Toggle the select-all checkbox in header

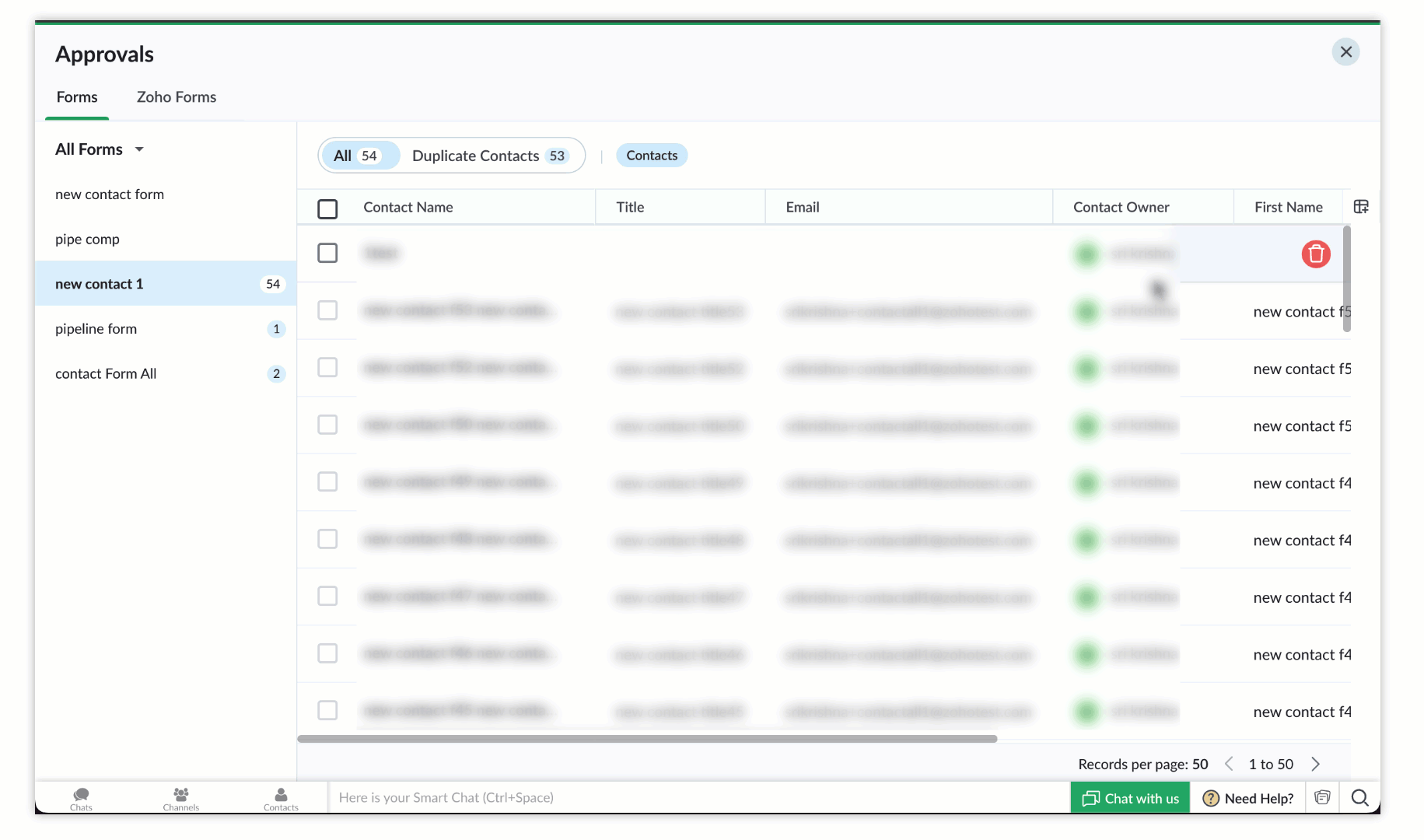pyautogui.click(x=327, y=208)
